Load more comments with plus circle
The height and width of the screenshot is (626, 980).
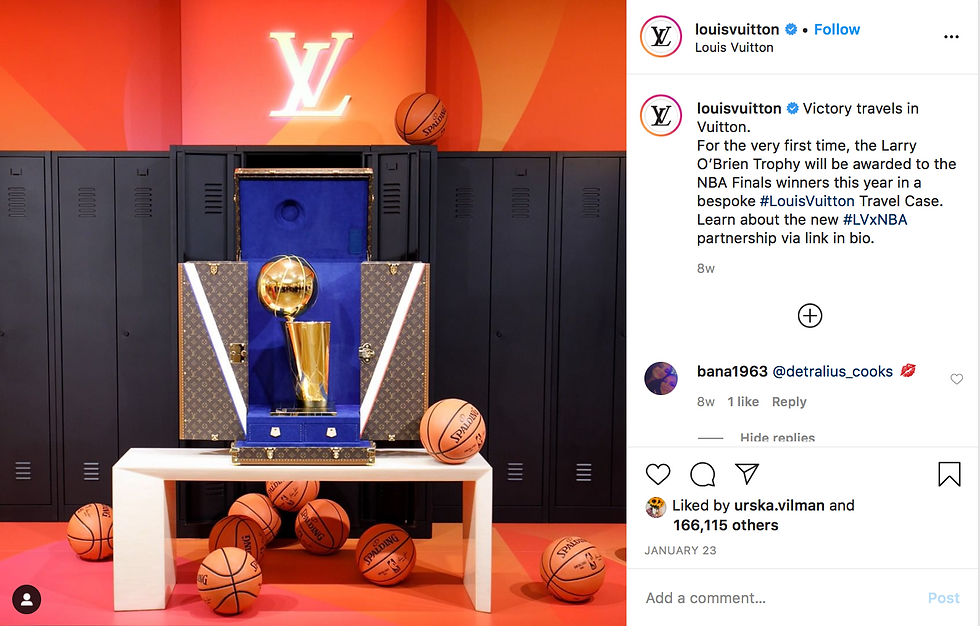point(809,315)
